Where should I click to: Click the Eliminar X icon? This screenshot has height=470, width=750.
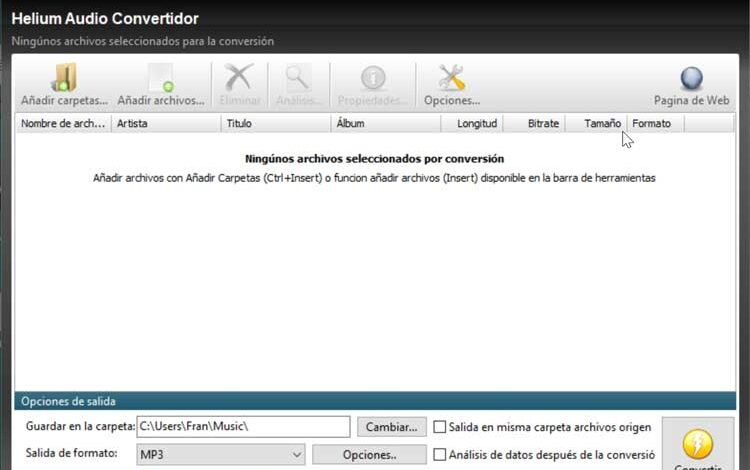pos(239,77)
